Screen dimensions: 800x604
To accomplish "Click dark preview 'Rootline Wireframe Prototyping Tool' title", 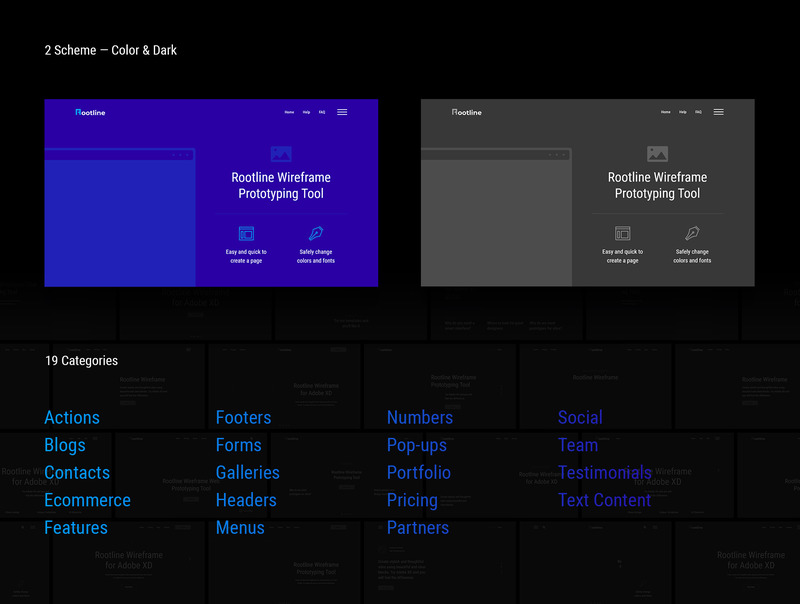I will [x=658, y=186].
